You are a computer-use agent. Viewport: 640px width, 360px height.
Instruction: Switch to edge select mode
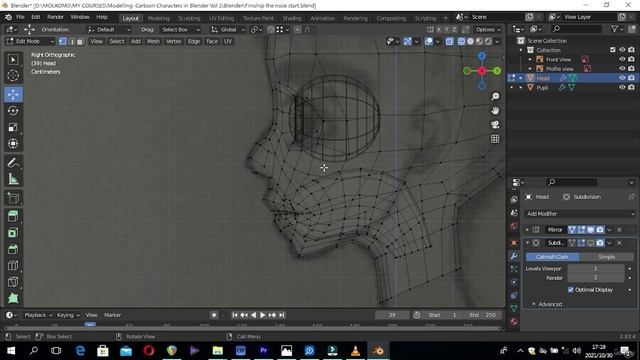click(x=71, y=41)
